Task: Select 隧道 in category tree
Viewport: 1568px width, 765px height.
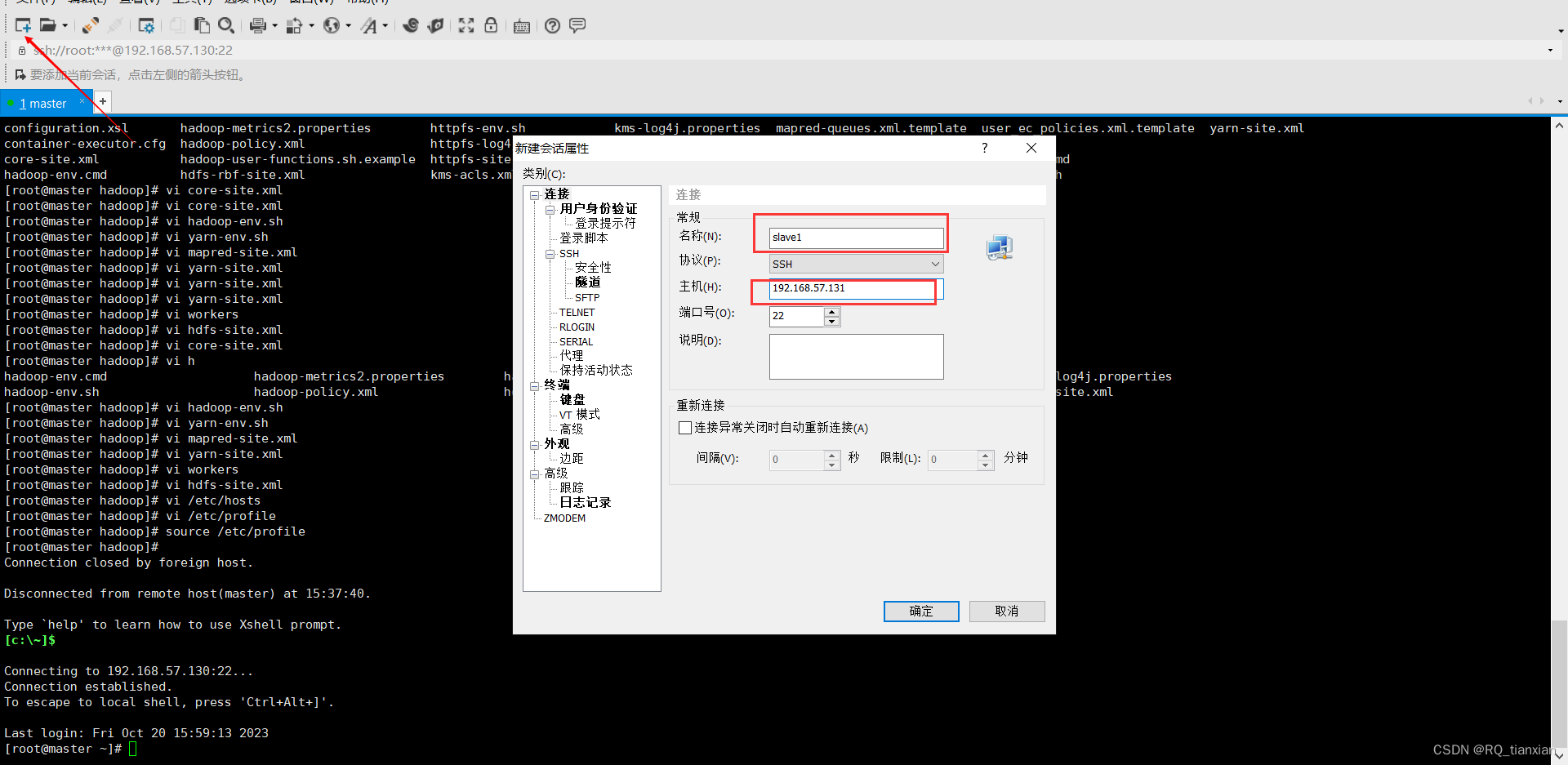Action: tap(587, 282)
